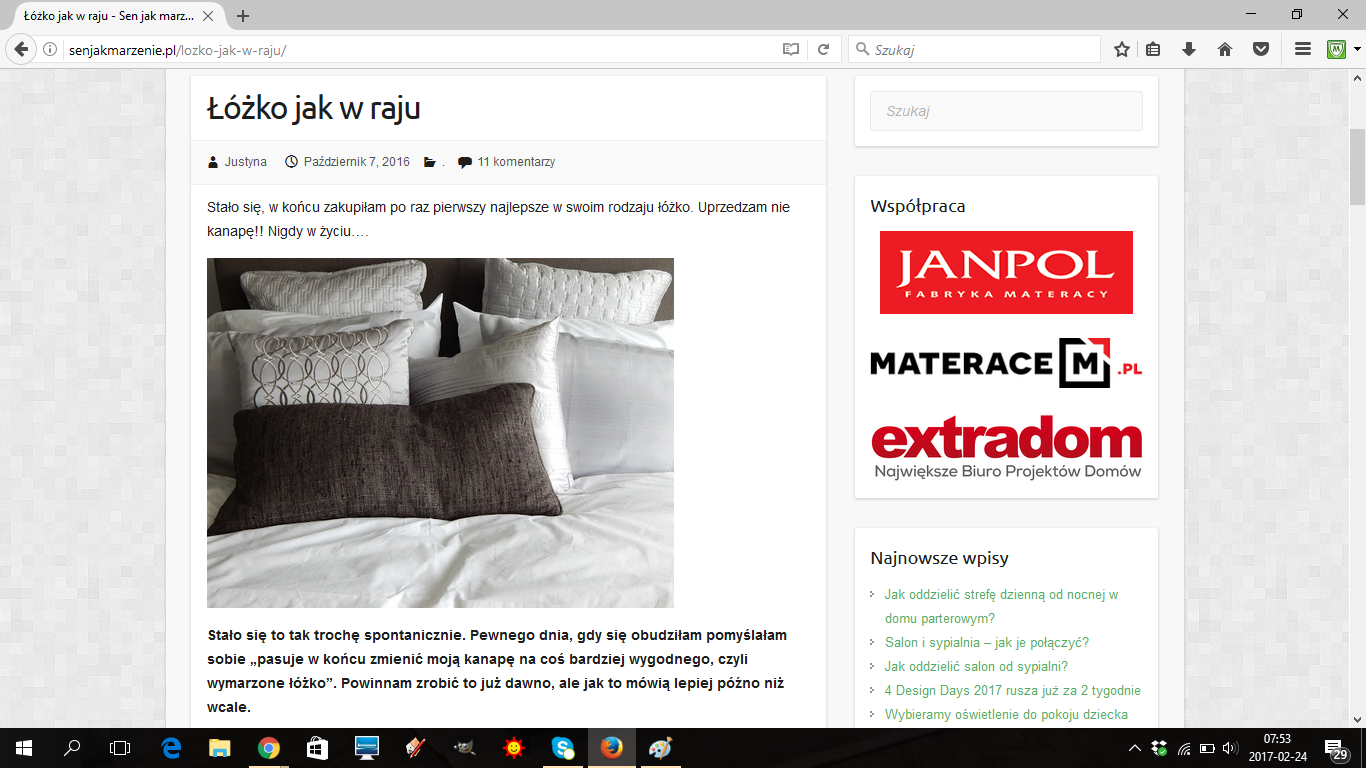This screenshot has height=768, width=1366.
Task: Click the site info icon in address bar
Action: coord(51,49)
